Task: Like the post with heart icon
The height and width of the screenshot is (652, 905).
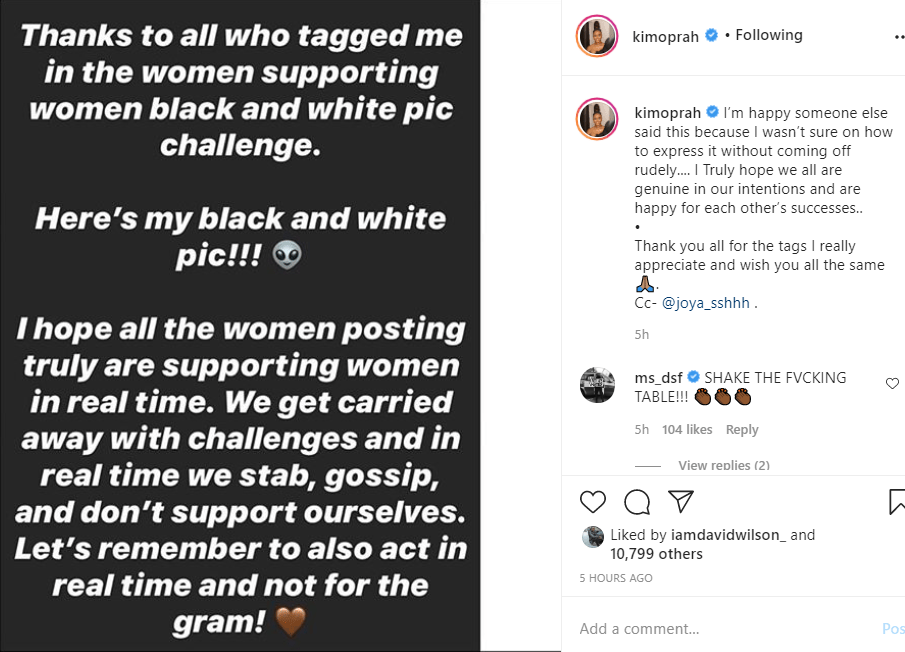Action: point(593,501)
